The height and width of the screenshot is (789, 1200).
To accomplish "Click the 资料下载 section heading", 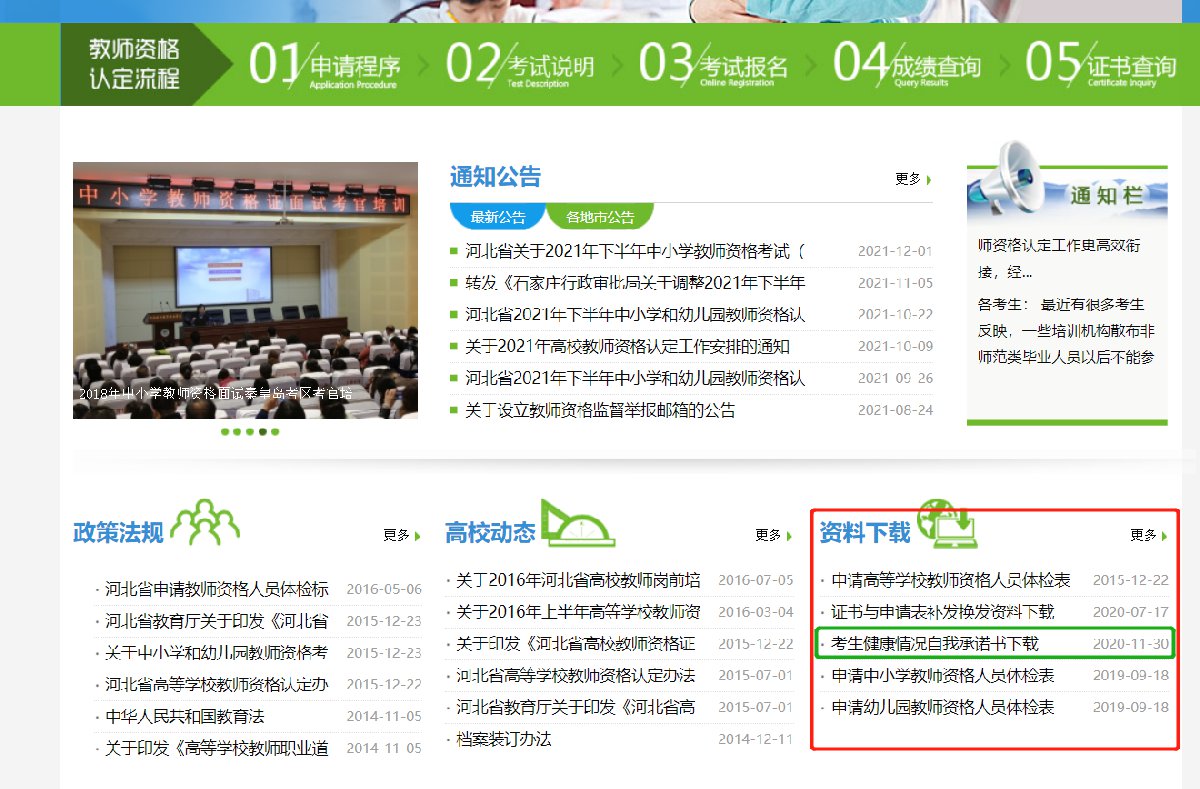I will click(x=865, y=533).
